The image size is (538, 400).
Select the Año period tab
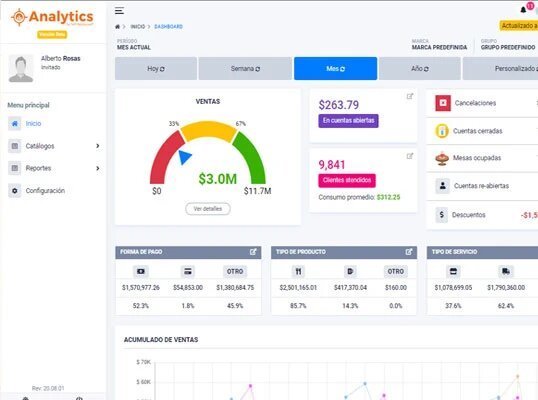(420, 69)
